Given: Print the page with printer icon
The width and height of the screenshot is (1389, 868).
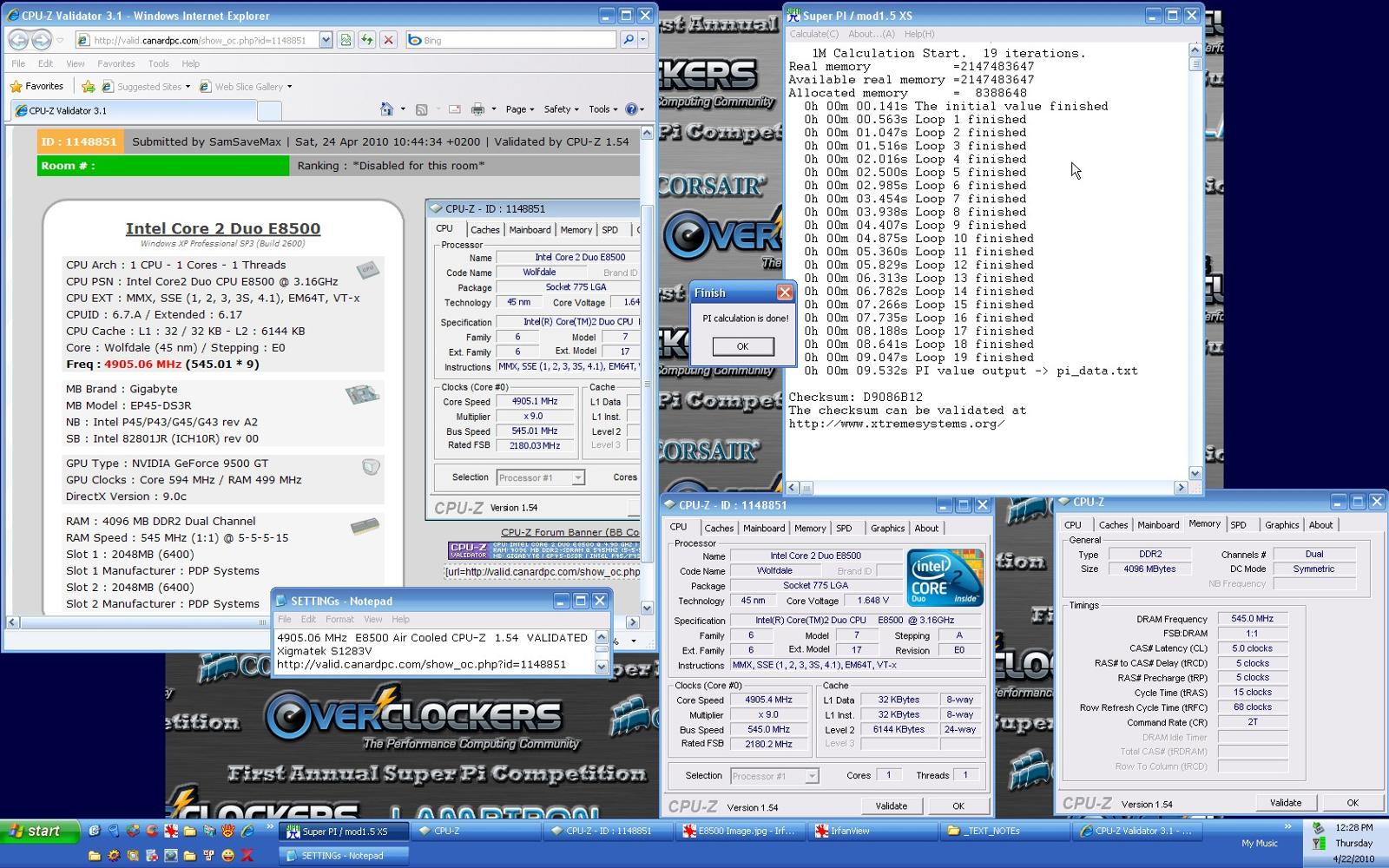Looking at the screenshot, I should tap(477, 109).
